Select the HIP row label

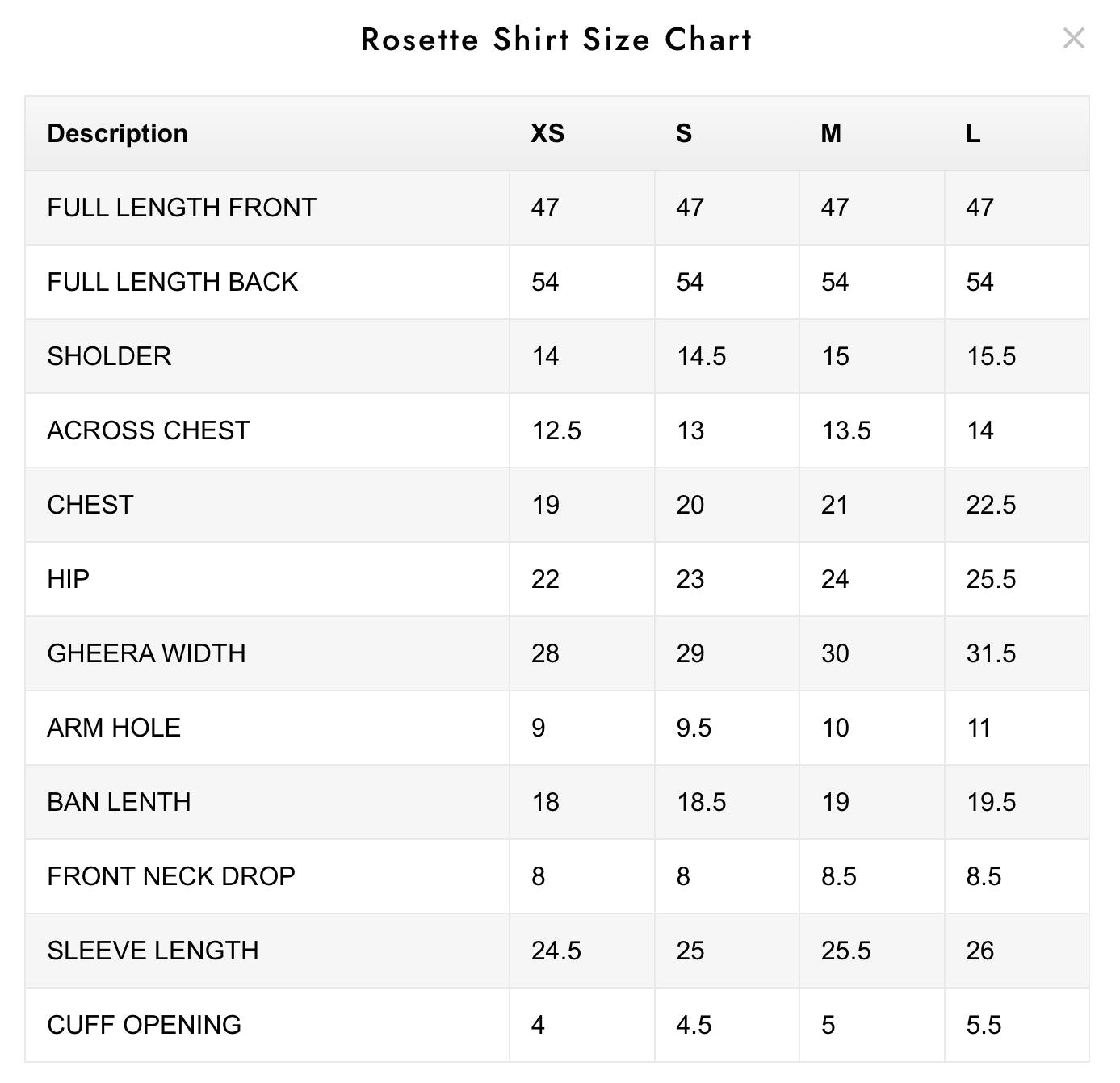pos(69,579)
